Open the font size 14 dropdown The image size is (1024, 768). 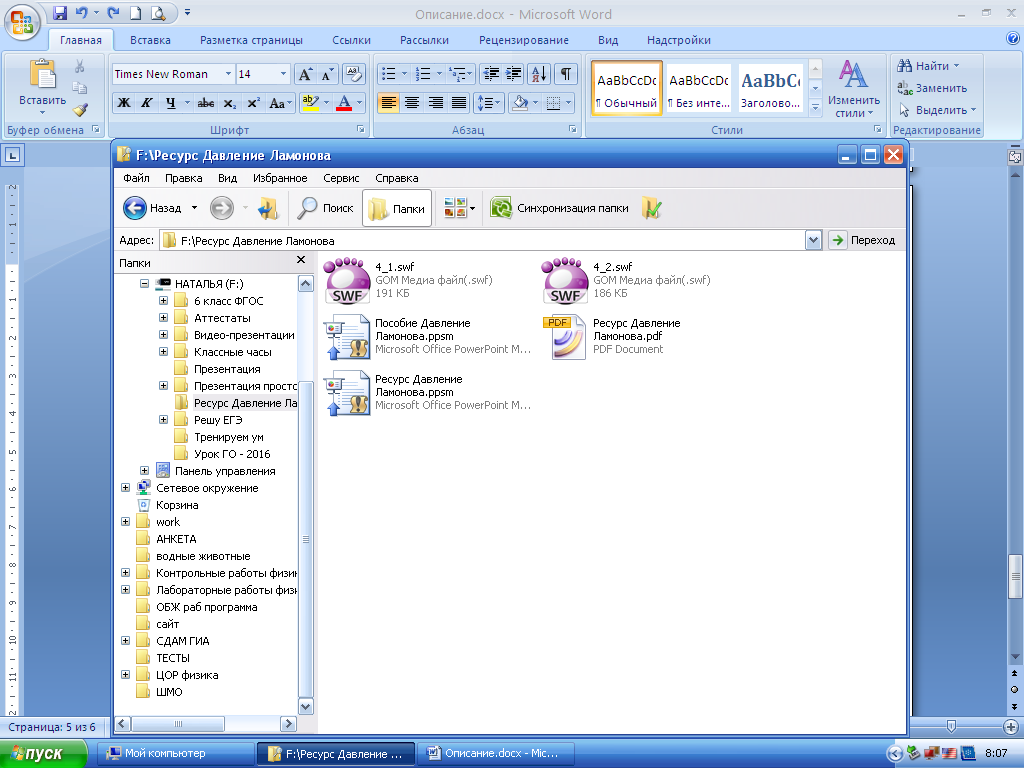283,74
